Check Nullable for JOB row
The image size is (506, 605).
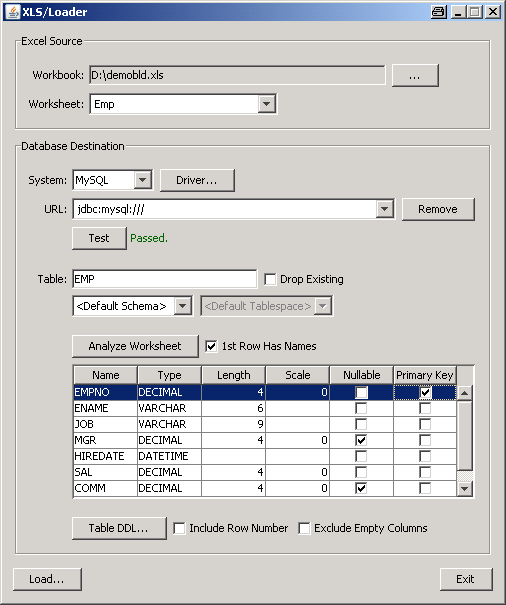tap(361, 424)
